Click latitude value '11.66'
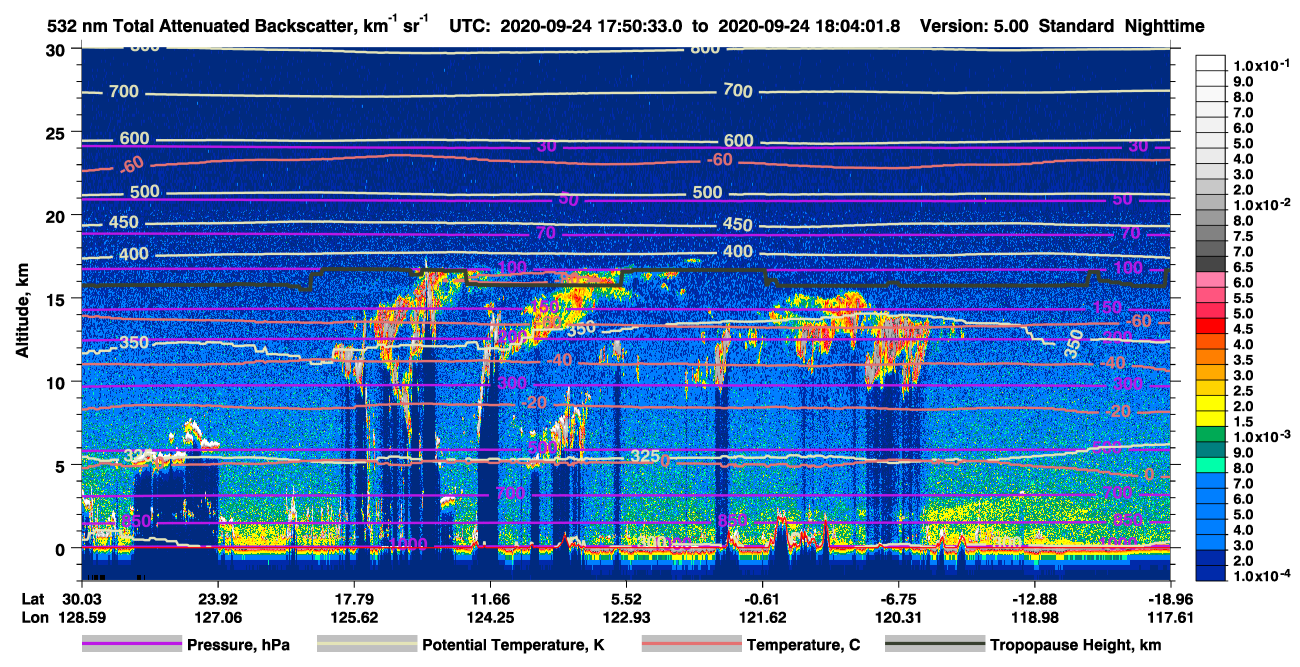 (x=490, y=601)
